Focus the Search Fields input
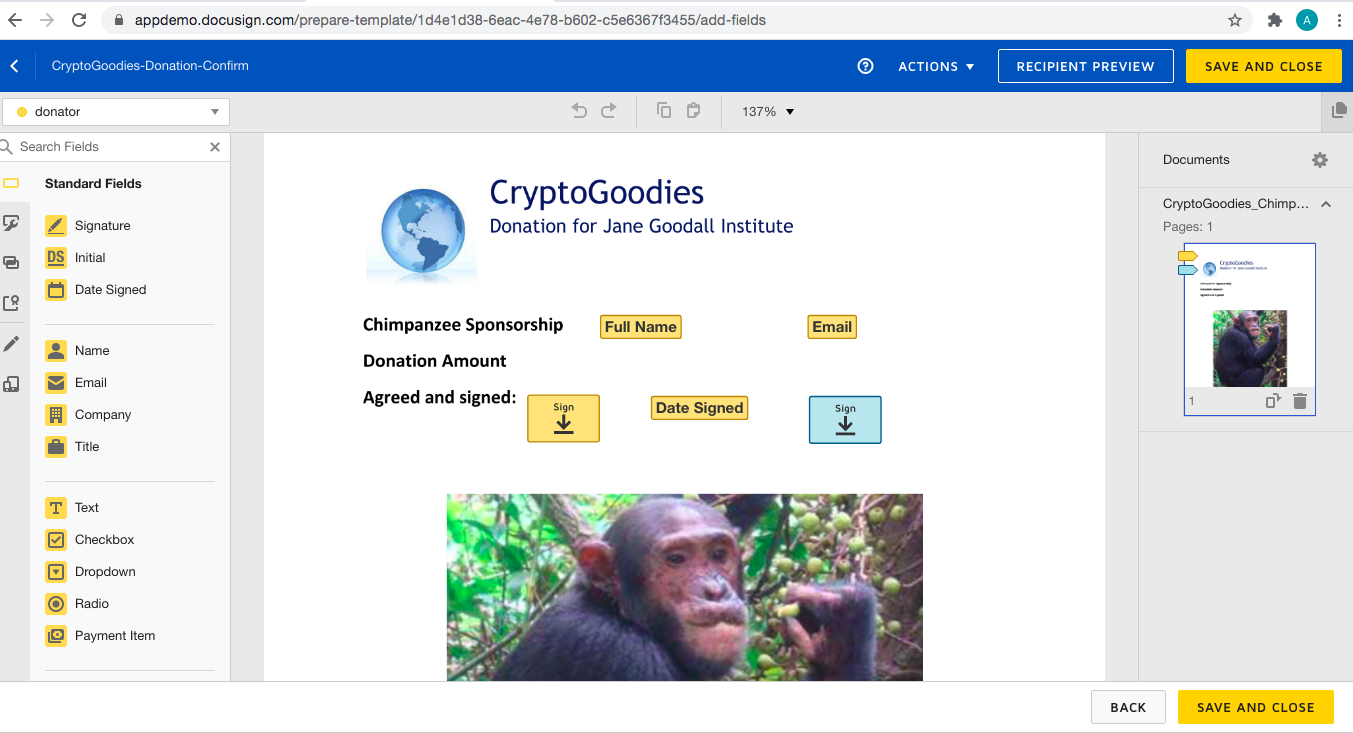The width and height of the screenshot is (1353, 733). click(x=110, y=147)
